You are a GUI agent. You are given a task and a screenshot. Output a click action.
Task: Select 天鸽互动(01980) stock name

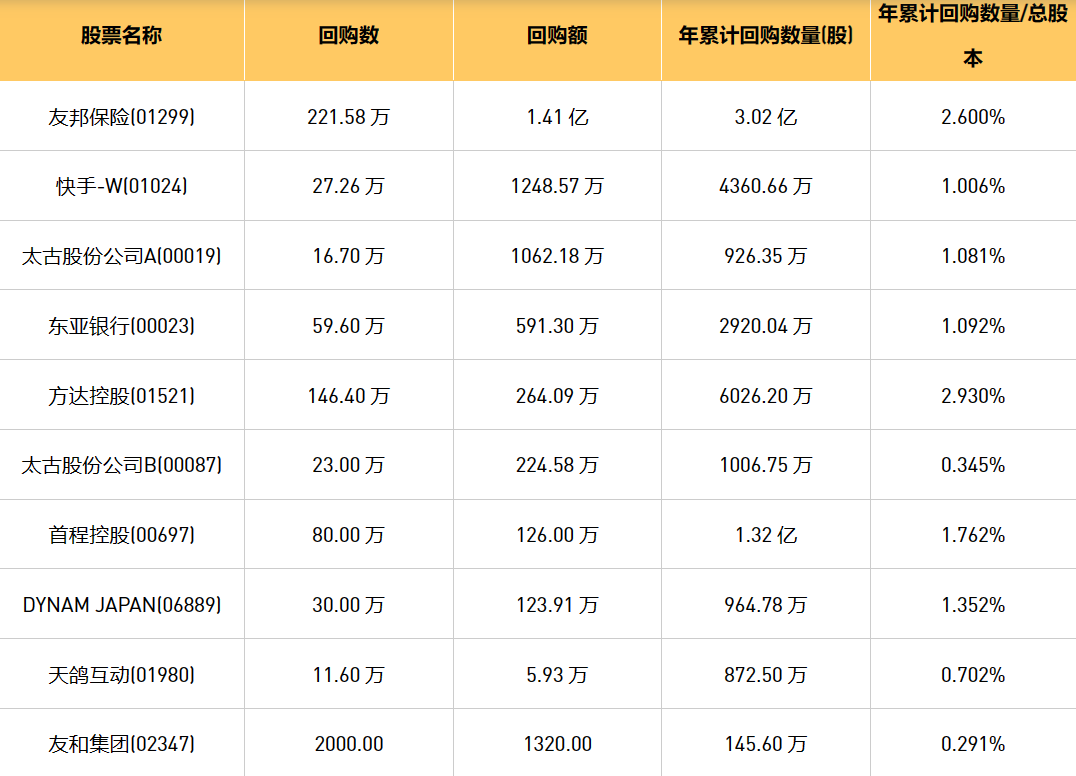[121, 675]
